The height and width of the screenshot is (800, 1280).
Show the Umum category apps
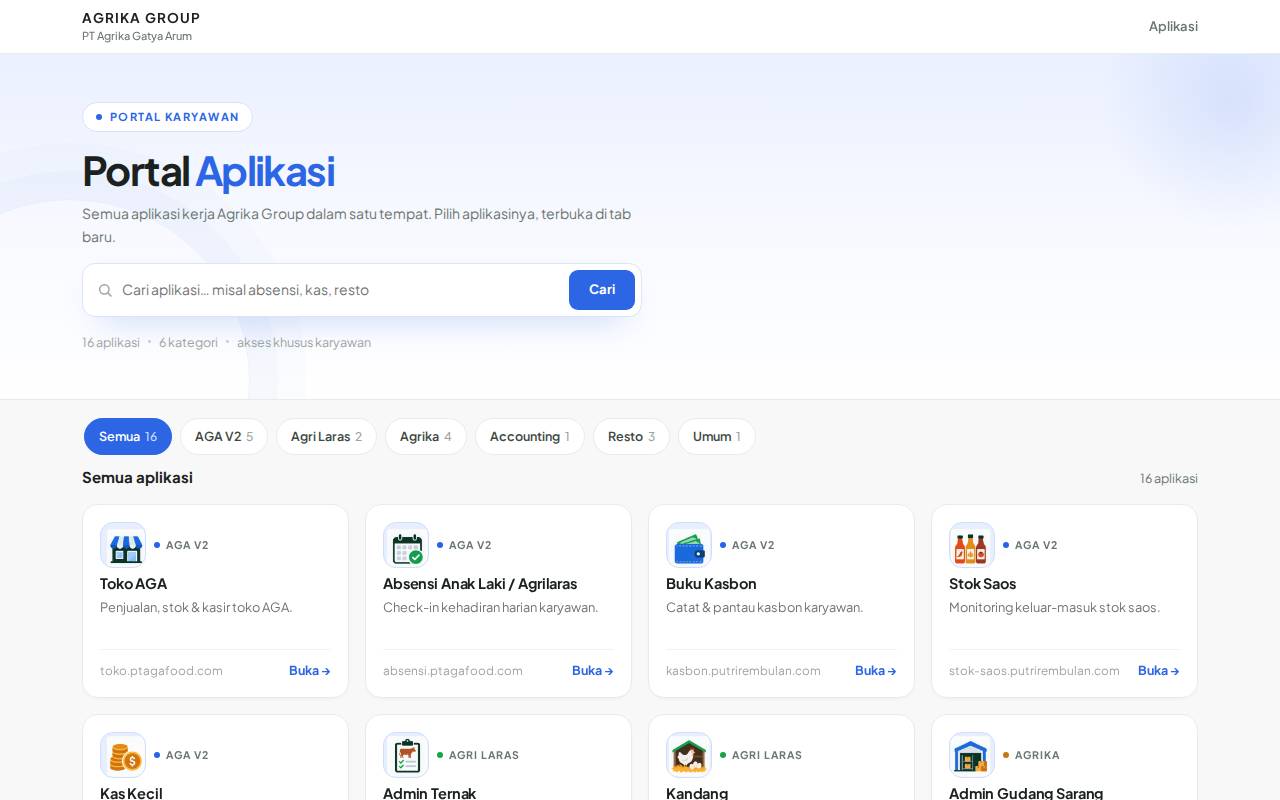(x=717, y=437)
